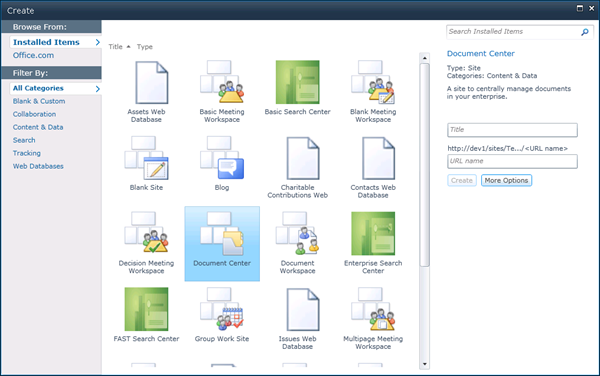
Task: Filter by All Categories
Action: tap(38, 88)
